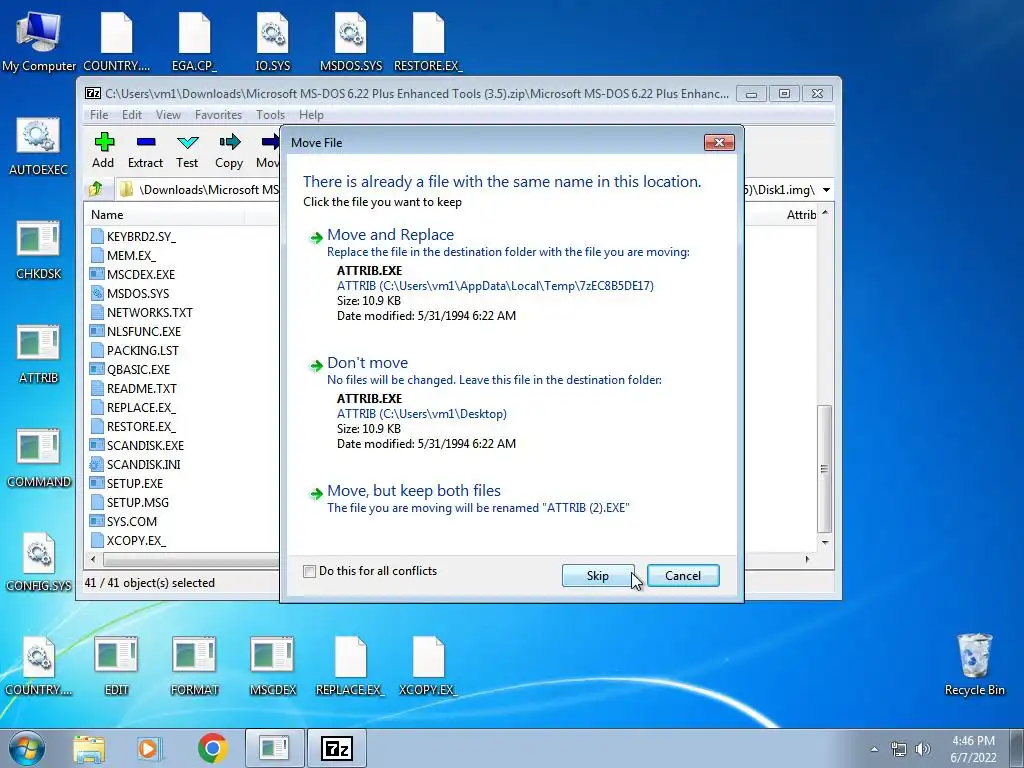Select the MSDOS.SYS desktop icon
1024x768 pixels.
[351, 40]
